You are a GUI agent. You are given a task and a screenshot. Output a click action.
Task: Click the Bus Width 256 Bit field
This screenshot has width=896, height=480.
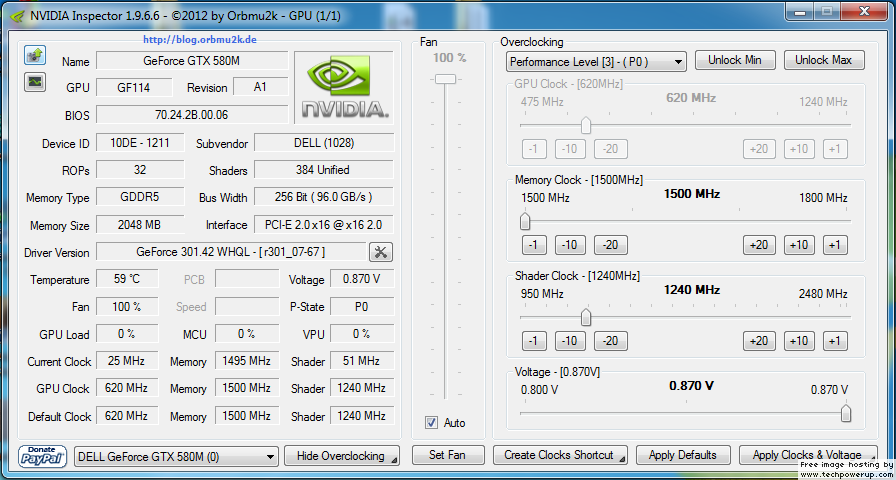324,197
